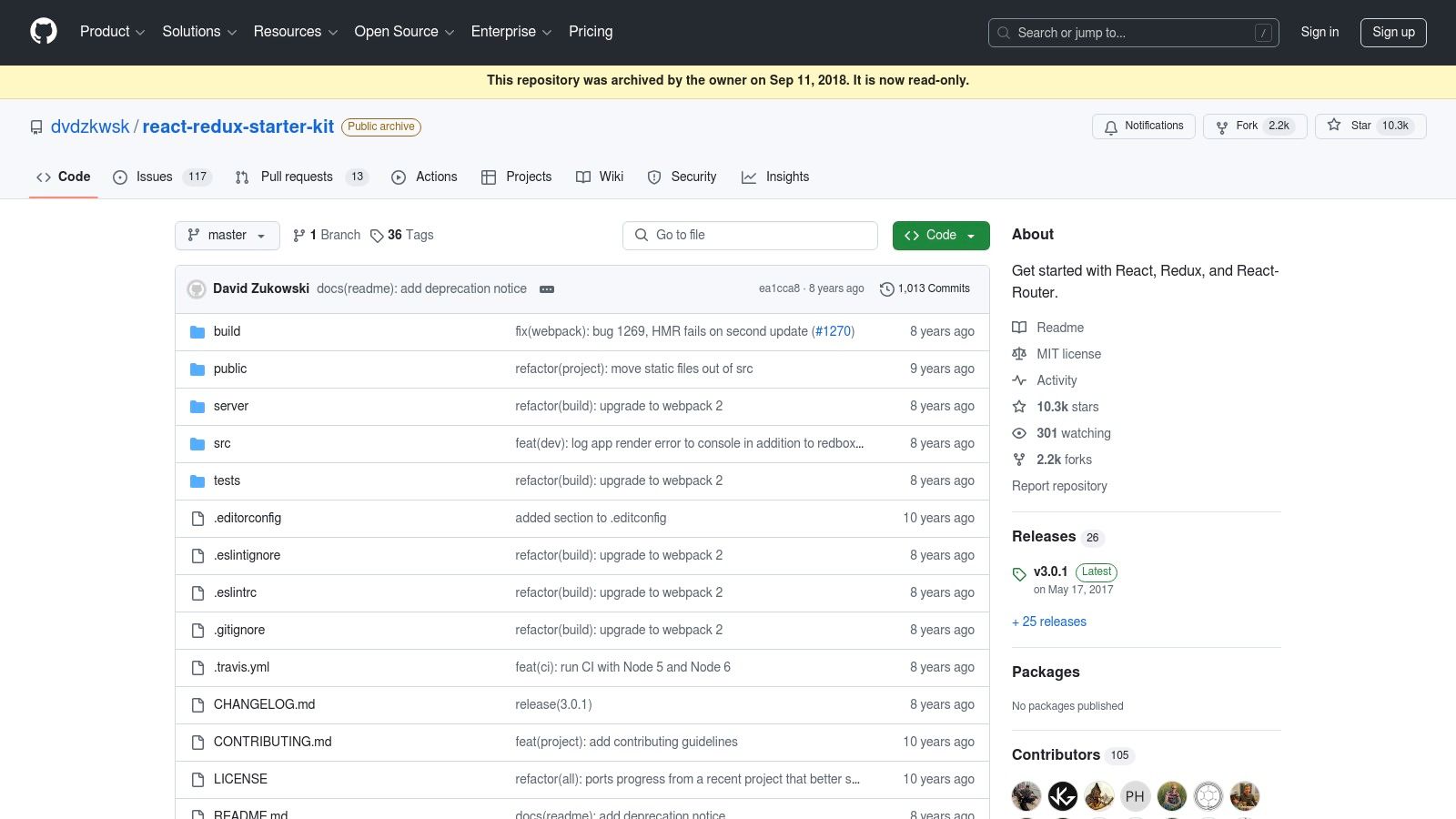Image resolution: width=1456 pixels, height=819 pixels.
Task: Click the tag icon beside 36 Tags
Action: pyautogui.click(x=377, y=236)
